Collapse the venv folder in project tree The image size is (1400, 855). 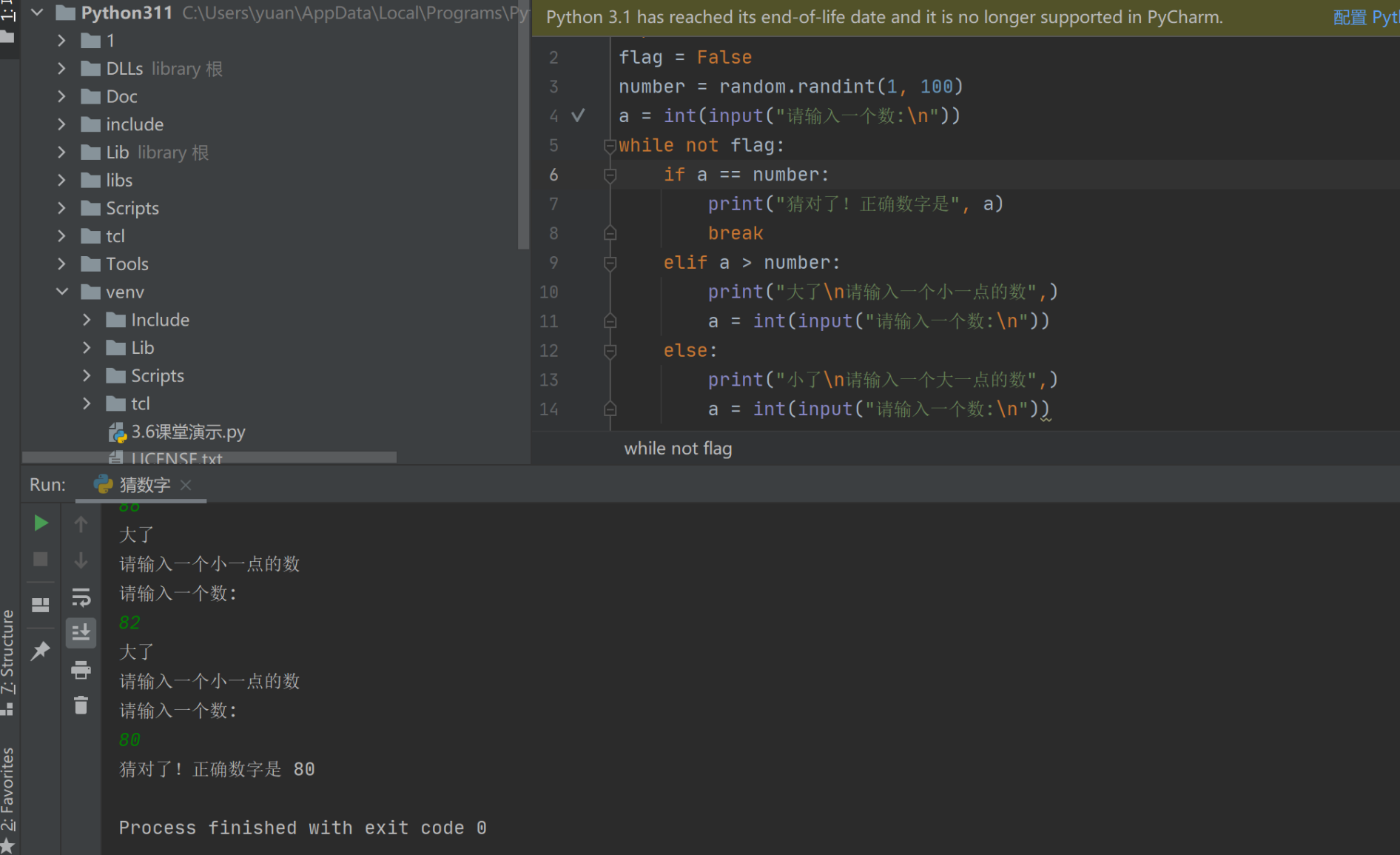[x=62, y=292]
